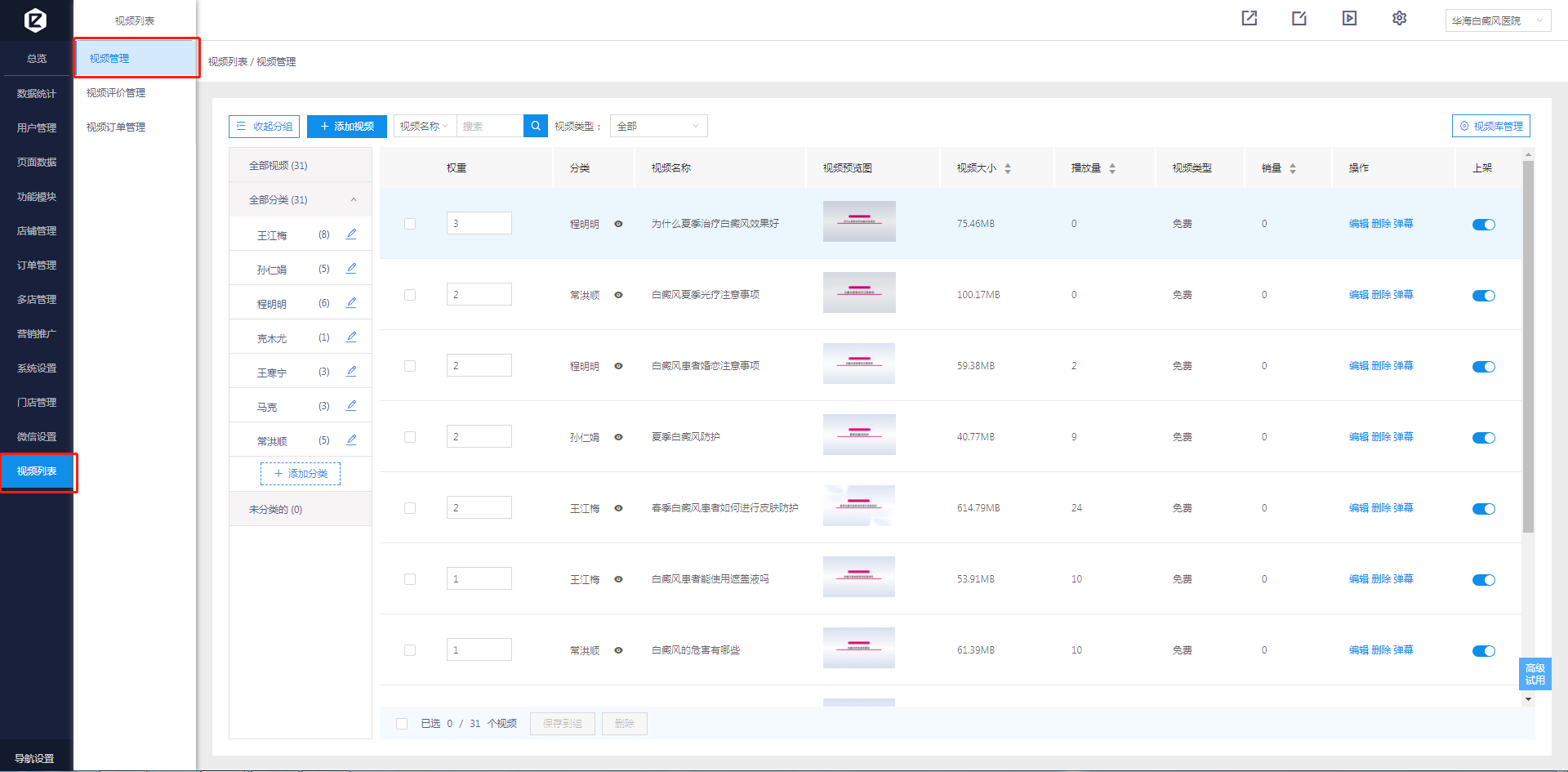Sort by 视频大小 column arrows
This screenshot has width=1568, height=772.
1008,168
